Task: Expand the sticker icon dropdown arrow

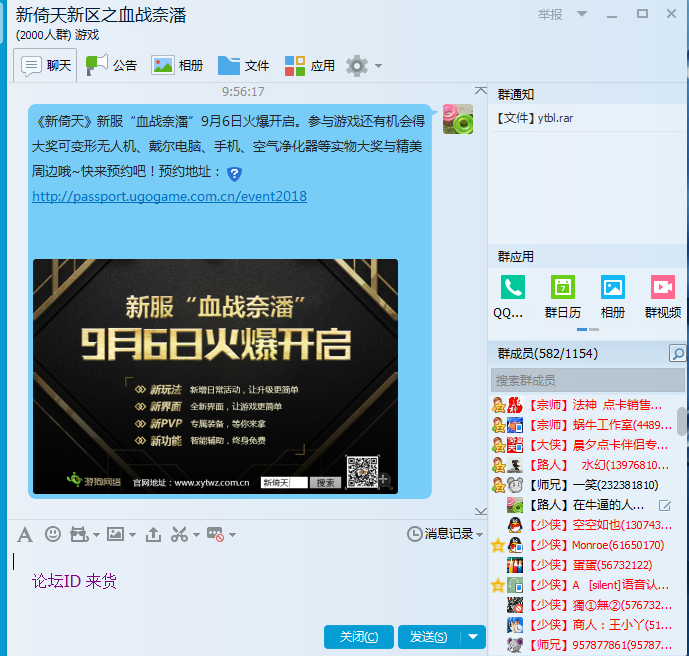Action: pos(96,535)
